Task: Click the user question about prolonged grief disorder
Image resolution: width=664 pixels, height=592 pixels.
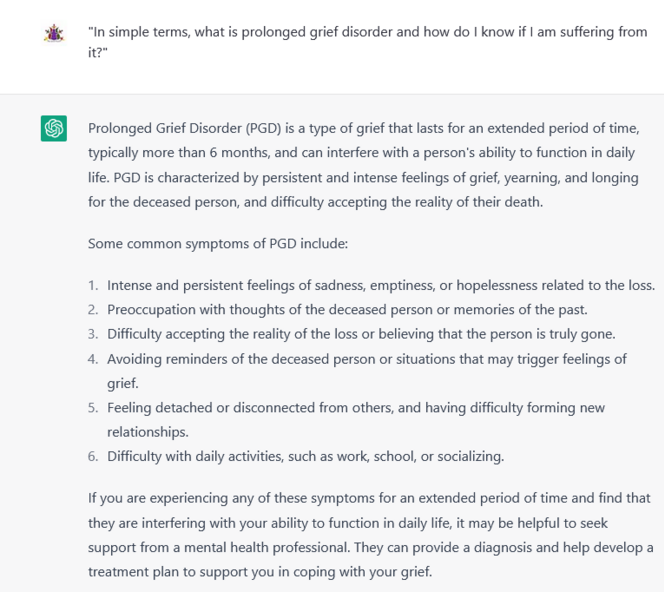Action: coord(368,42)
